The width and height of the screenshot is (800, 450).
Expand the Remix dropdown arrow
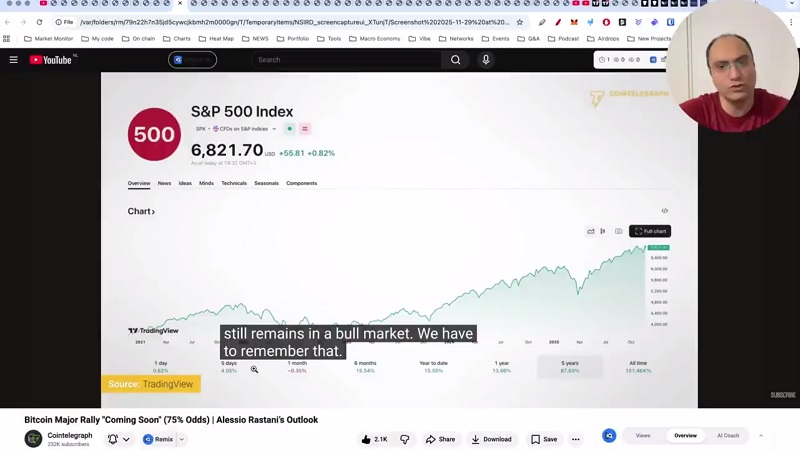click(181, 439)
